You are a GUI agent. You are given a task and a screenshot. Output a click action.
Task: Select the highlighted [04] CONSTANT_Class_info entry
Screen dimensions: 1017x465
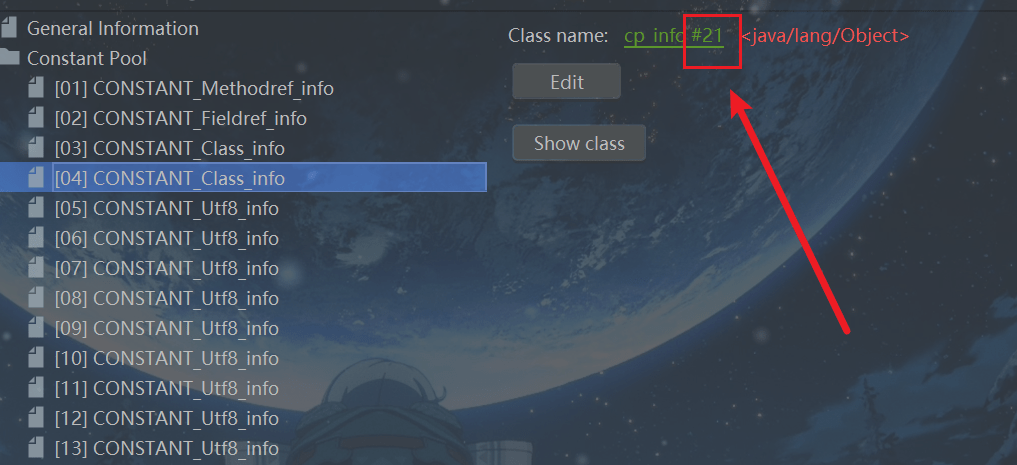(270, 178)
